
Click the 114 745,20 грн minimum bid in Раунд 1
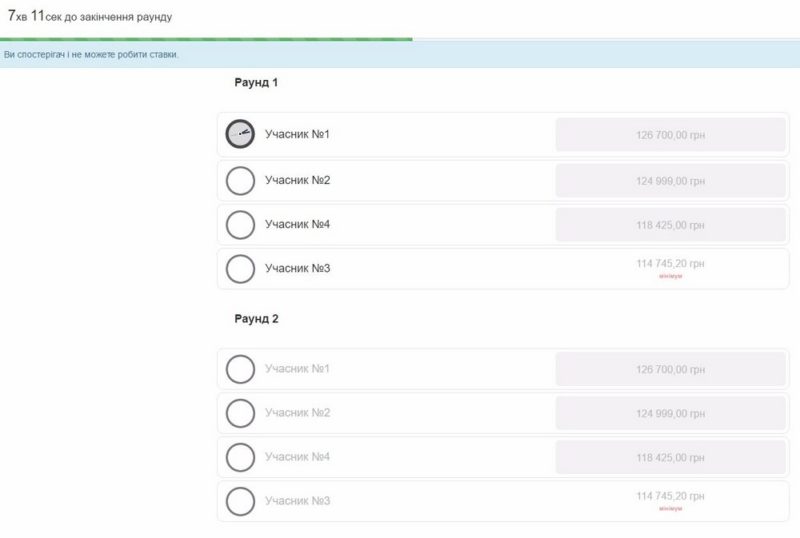pyautogui.click(x=670, y=264)
